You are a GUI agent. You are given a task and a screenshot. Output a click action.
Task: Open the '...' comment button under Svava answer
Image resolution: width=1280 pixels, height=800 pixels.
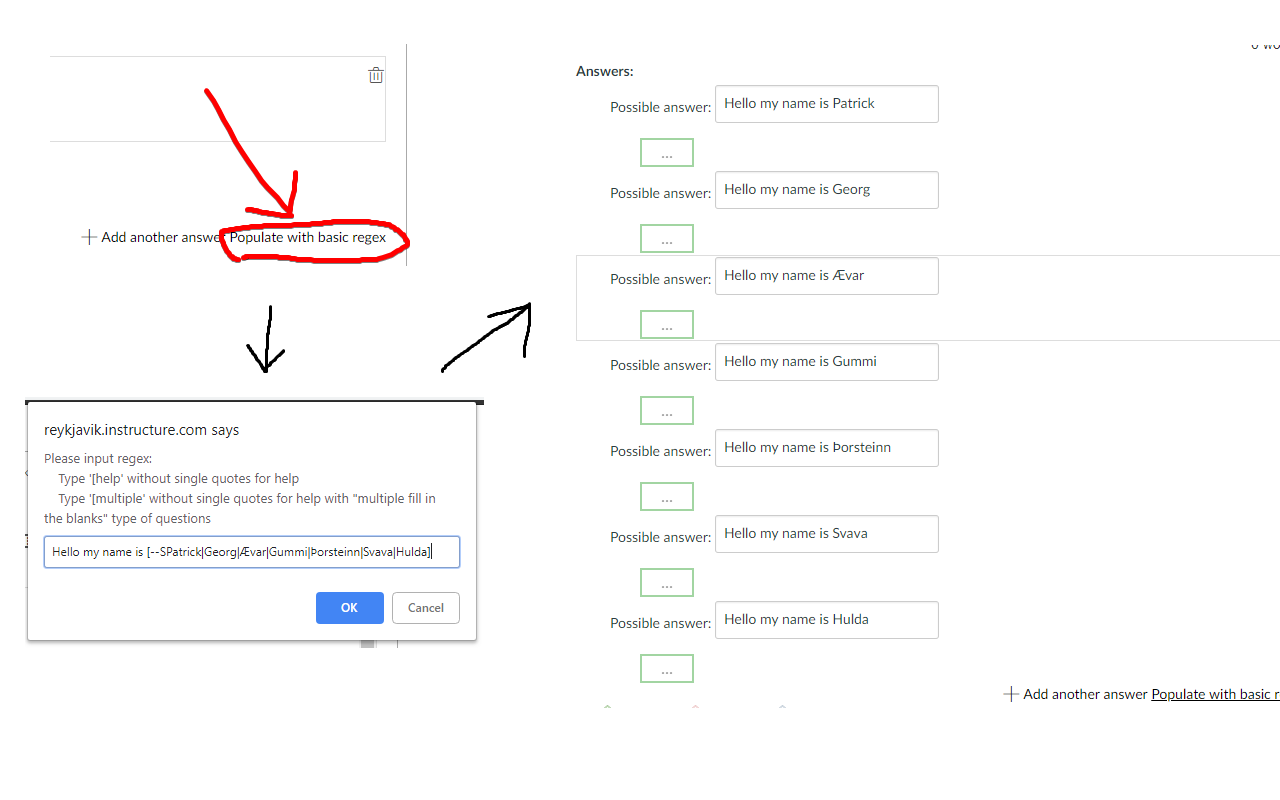click(667, 583)
